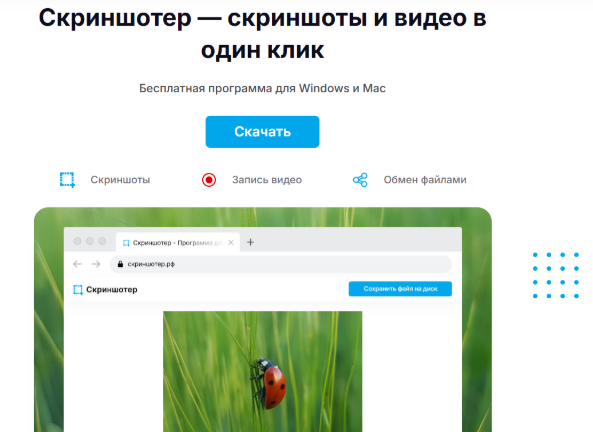
Task: Select the Скриншотер - Программа browser tab
Action: pos(178,242)
